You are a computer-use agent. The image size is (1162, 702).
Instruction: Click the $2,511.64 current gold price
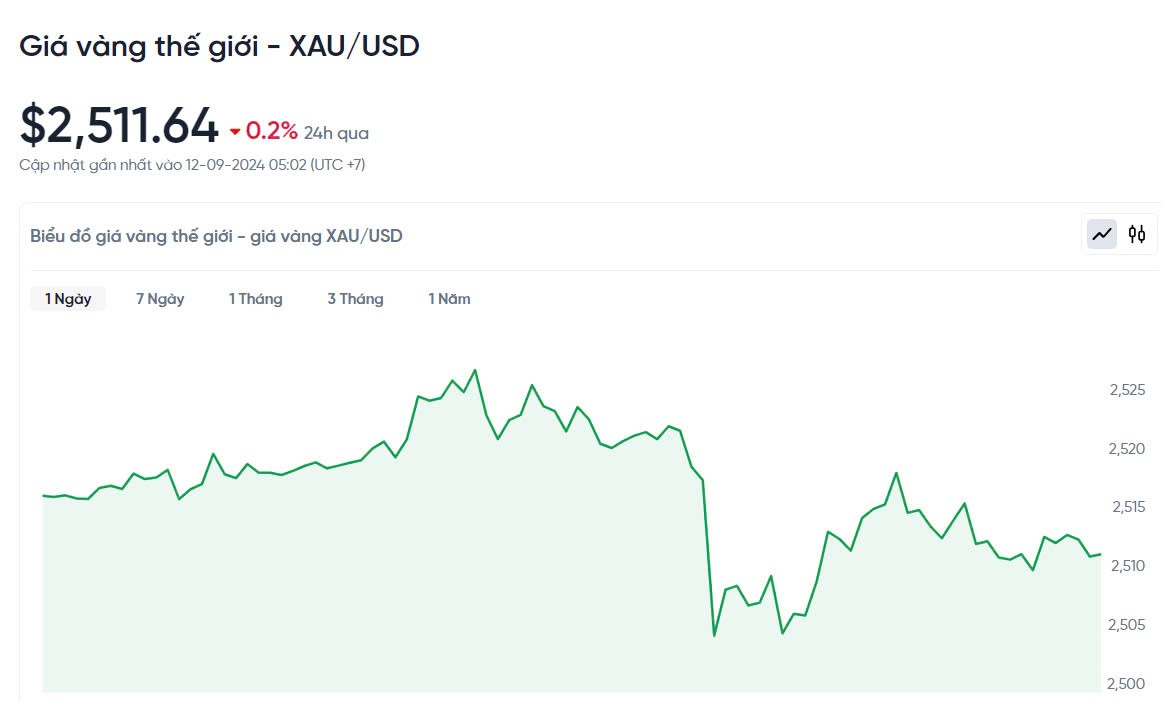coord(119,127)
